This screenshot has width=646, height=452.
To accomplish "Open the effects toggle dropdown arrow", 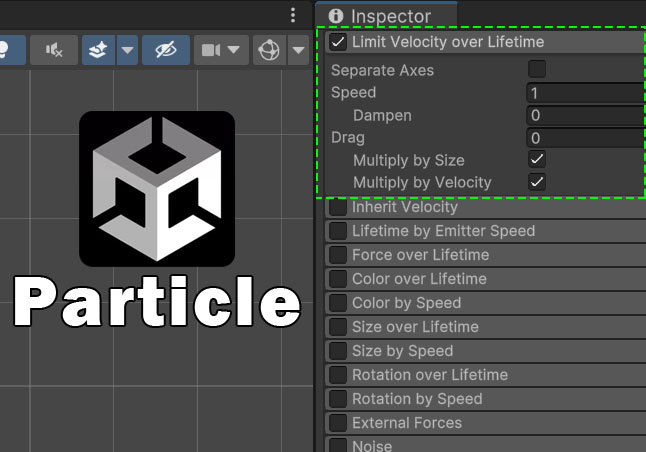I will pyautogui.click(x=127, y=50).
